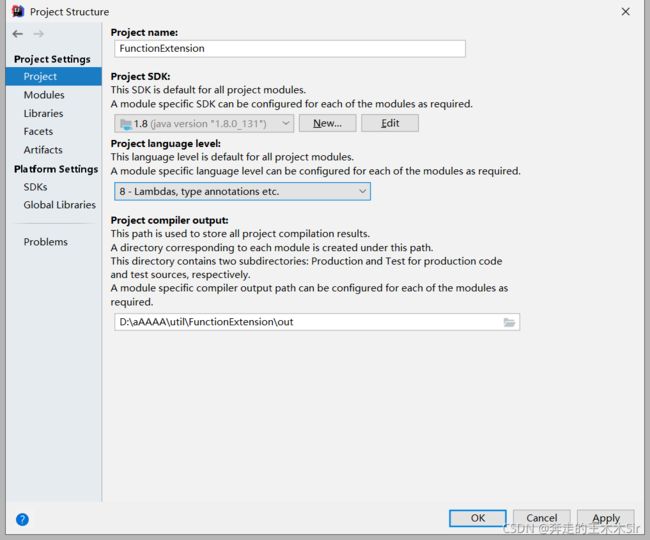The width and height of the screenshot is (650, 540).
Task: Focus the compiler output path field
Action: tap(317, 322)
